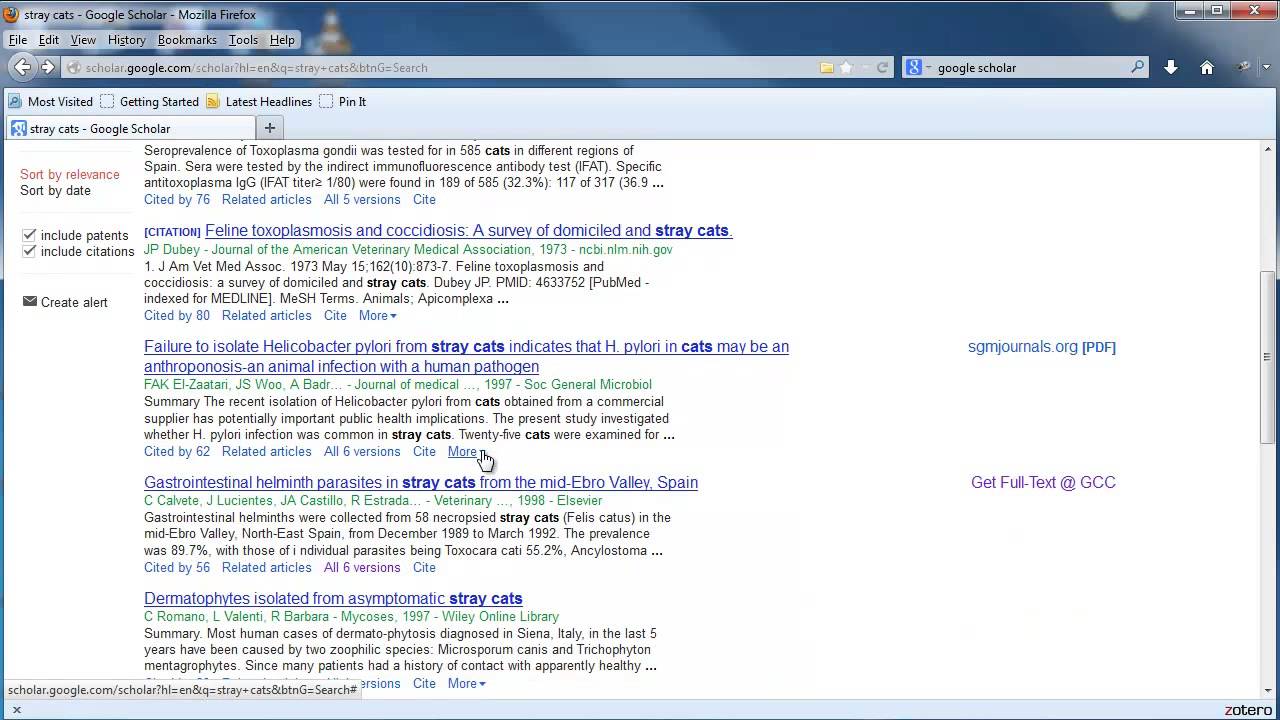
Task: Click the google scholar search box
Action: click(x=1030, y=68)
